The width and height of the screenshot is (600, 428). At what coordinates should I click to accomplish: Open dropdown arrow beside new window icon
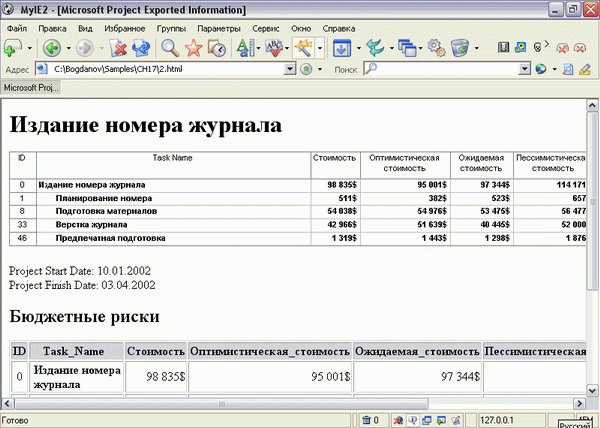pos(29,48)
